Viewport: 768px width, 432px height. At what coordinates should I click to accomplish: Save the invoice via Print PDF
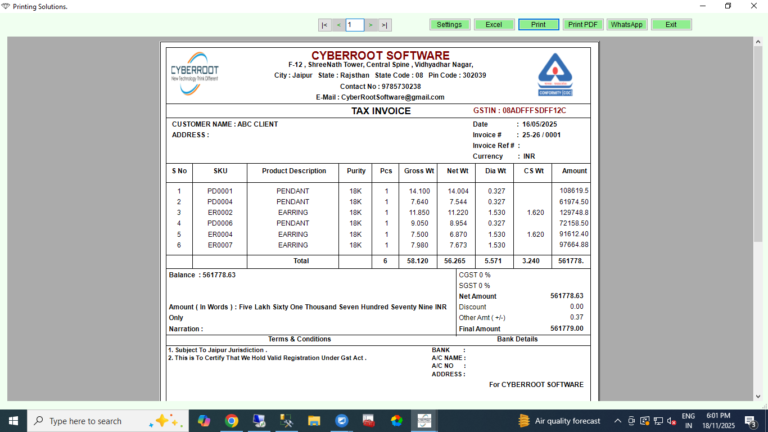tap(582, 24)
